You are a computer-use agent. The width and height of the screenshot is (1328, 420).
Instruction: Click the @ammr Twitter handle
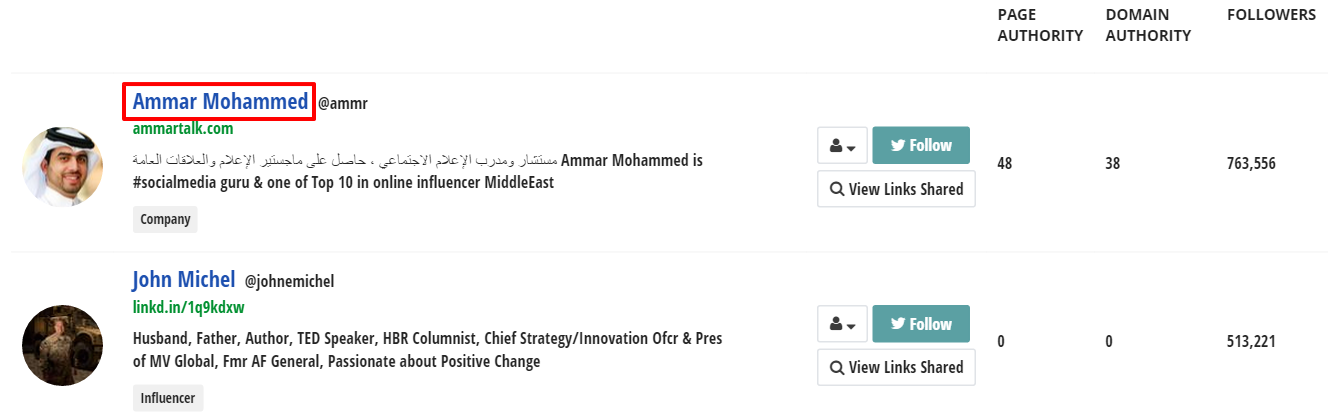343,103
